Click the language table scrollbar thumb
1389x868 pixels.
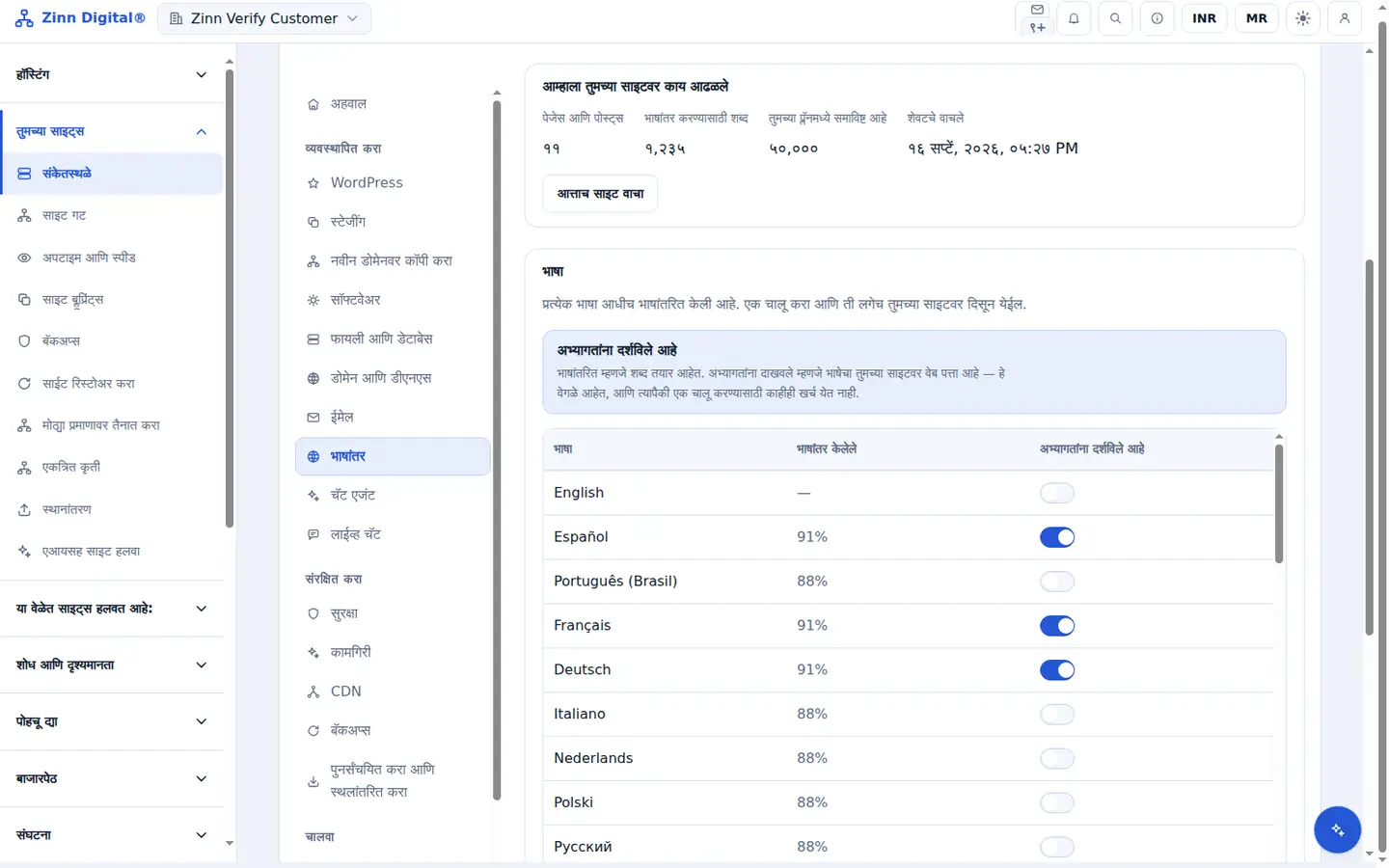tap(1279, 503)
